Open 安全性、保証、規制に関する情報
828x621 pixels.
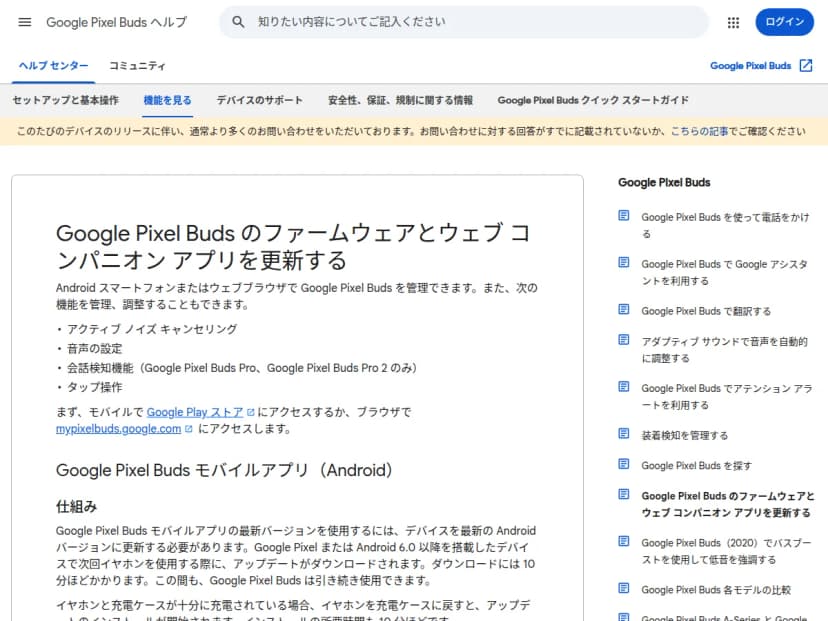click(400, 100)
